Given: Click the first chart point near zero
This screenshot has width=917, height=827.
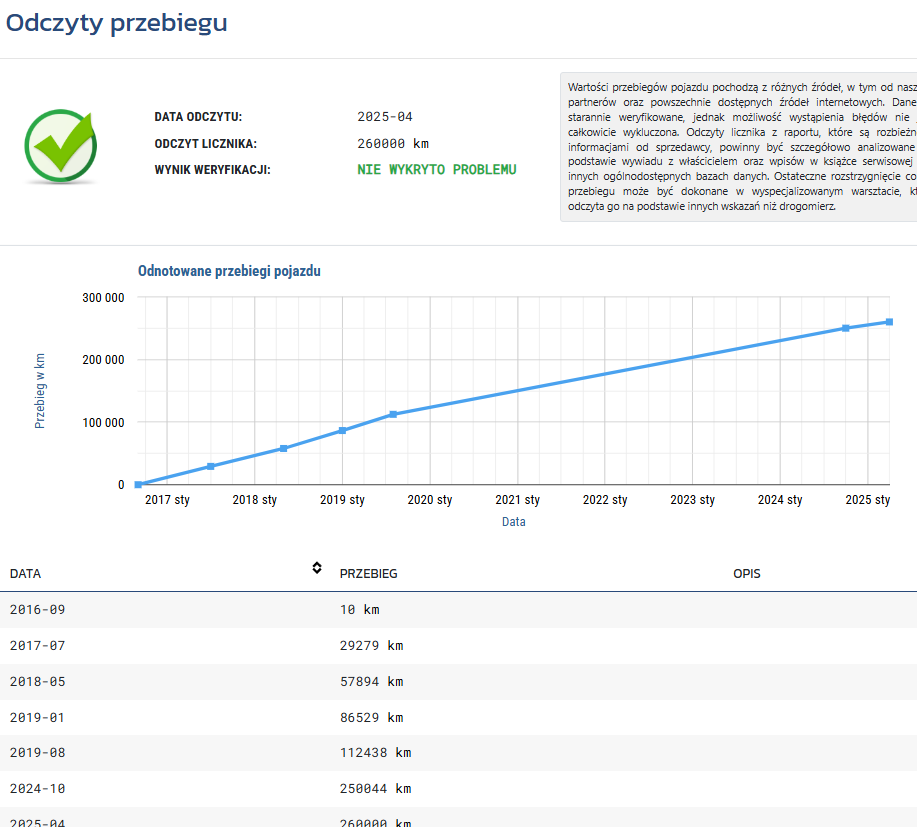Looking at the screenshot, I should 138,484.
